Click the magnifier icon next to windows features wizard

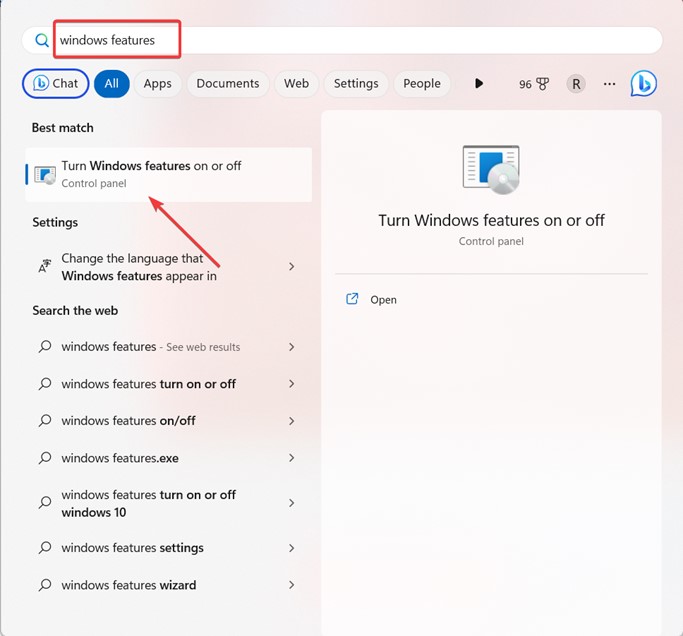pyautogui.click(x=45, y=585)
